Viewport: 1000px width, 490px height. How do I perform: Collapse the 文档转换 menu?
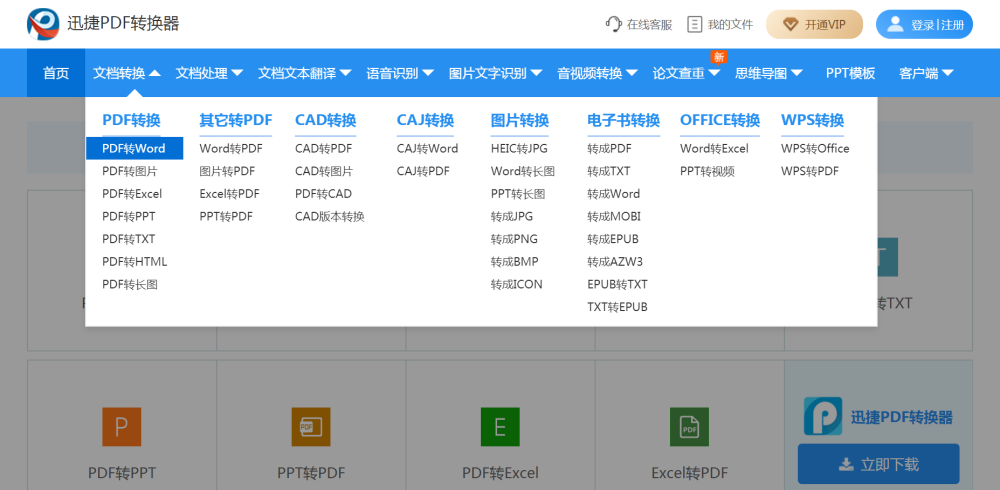click(x=126, y=73)
